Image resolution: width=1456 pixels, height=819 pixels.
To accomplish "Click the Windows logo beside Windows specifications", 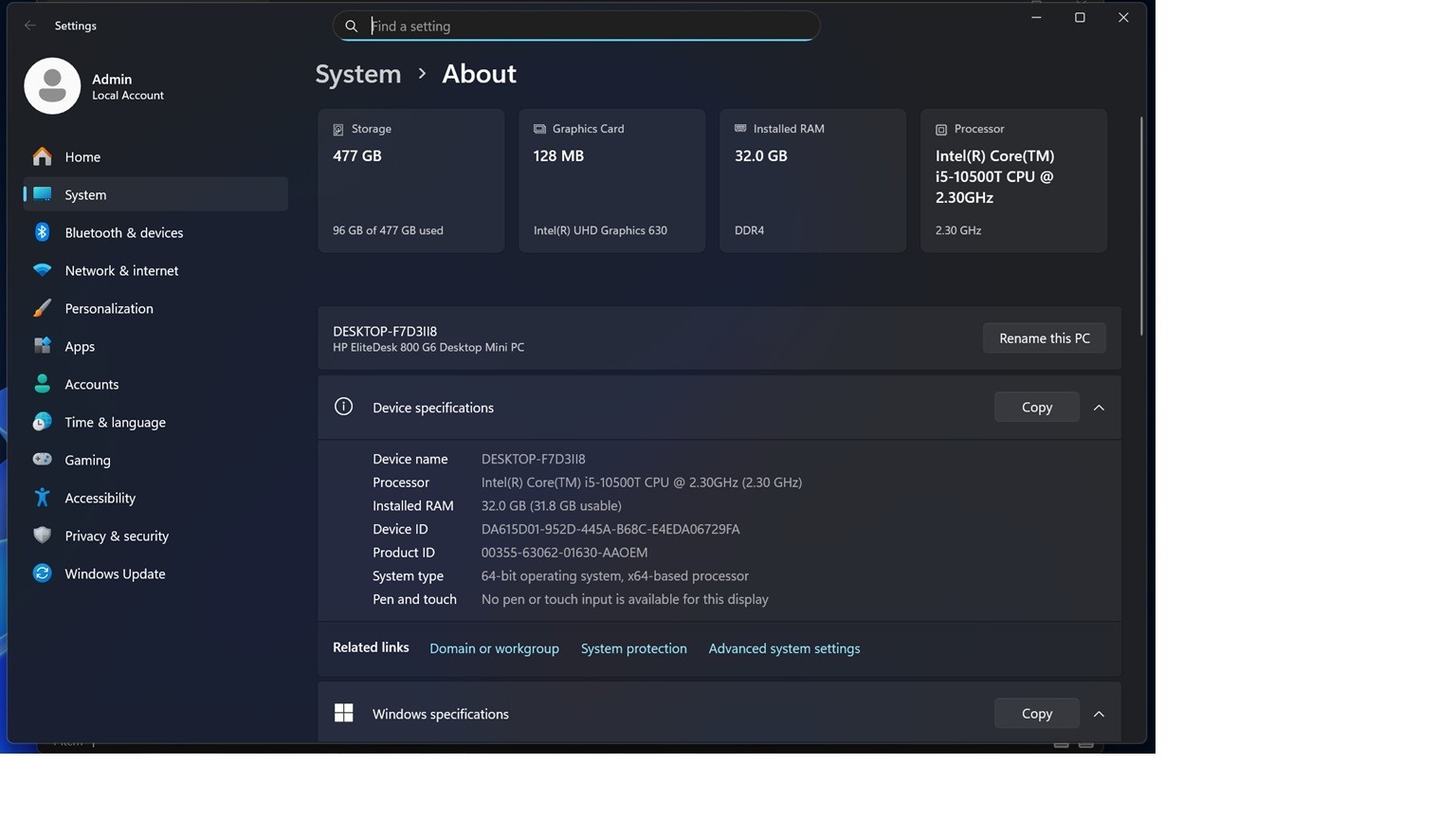I will pos(343,713).
